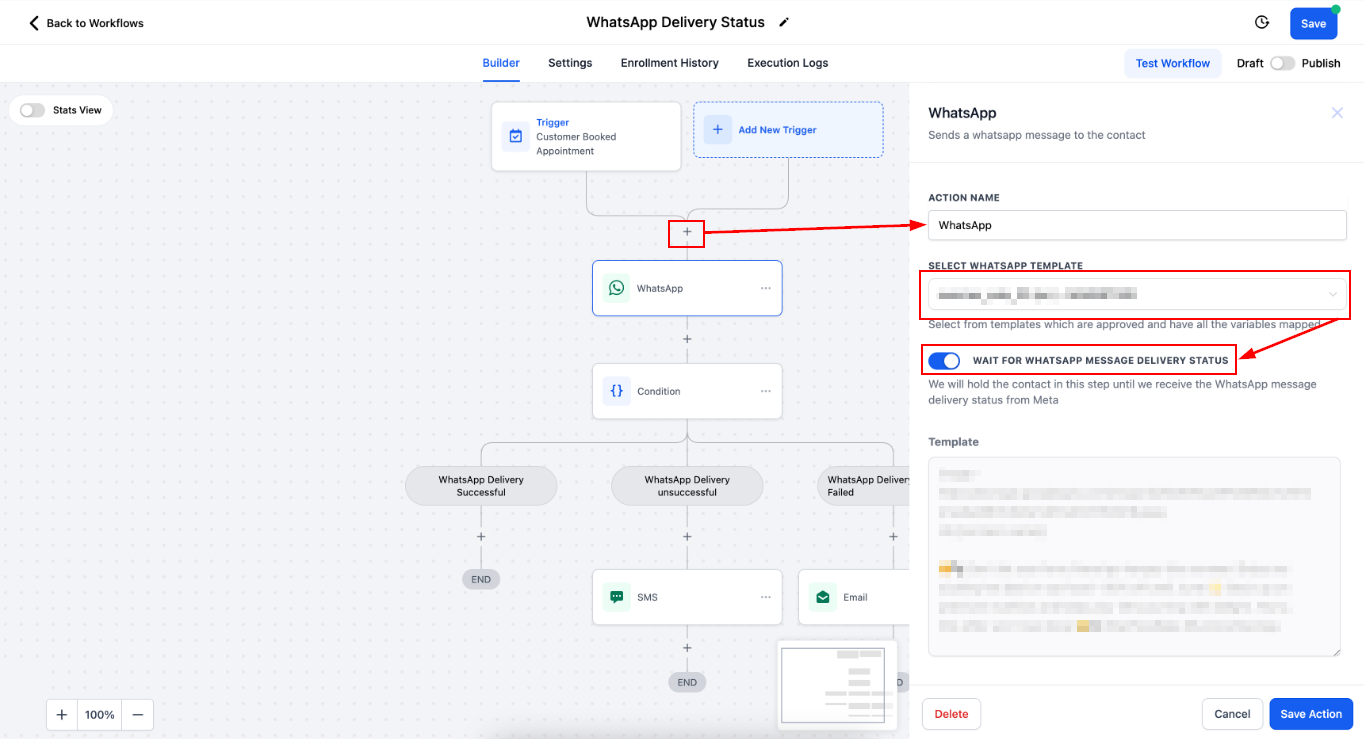Open three-dot menu on SMS node
1364x739 pixels.
(x=766, y=597)
